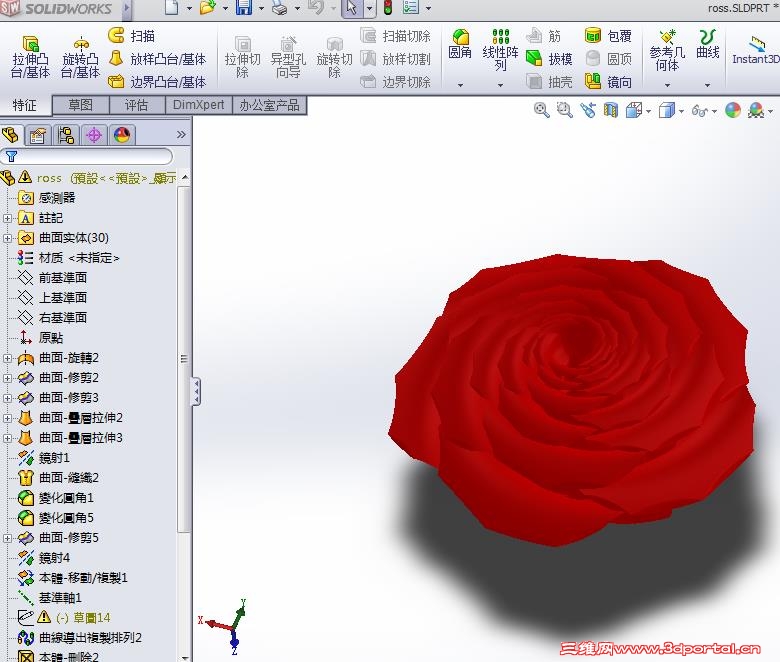Click the Zoom to Fit icon
This screenshot has height=662, width=780.
tap(541, 110)
